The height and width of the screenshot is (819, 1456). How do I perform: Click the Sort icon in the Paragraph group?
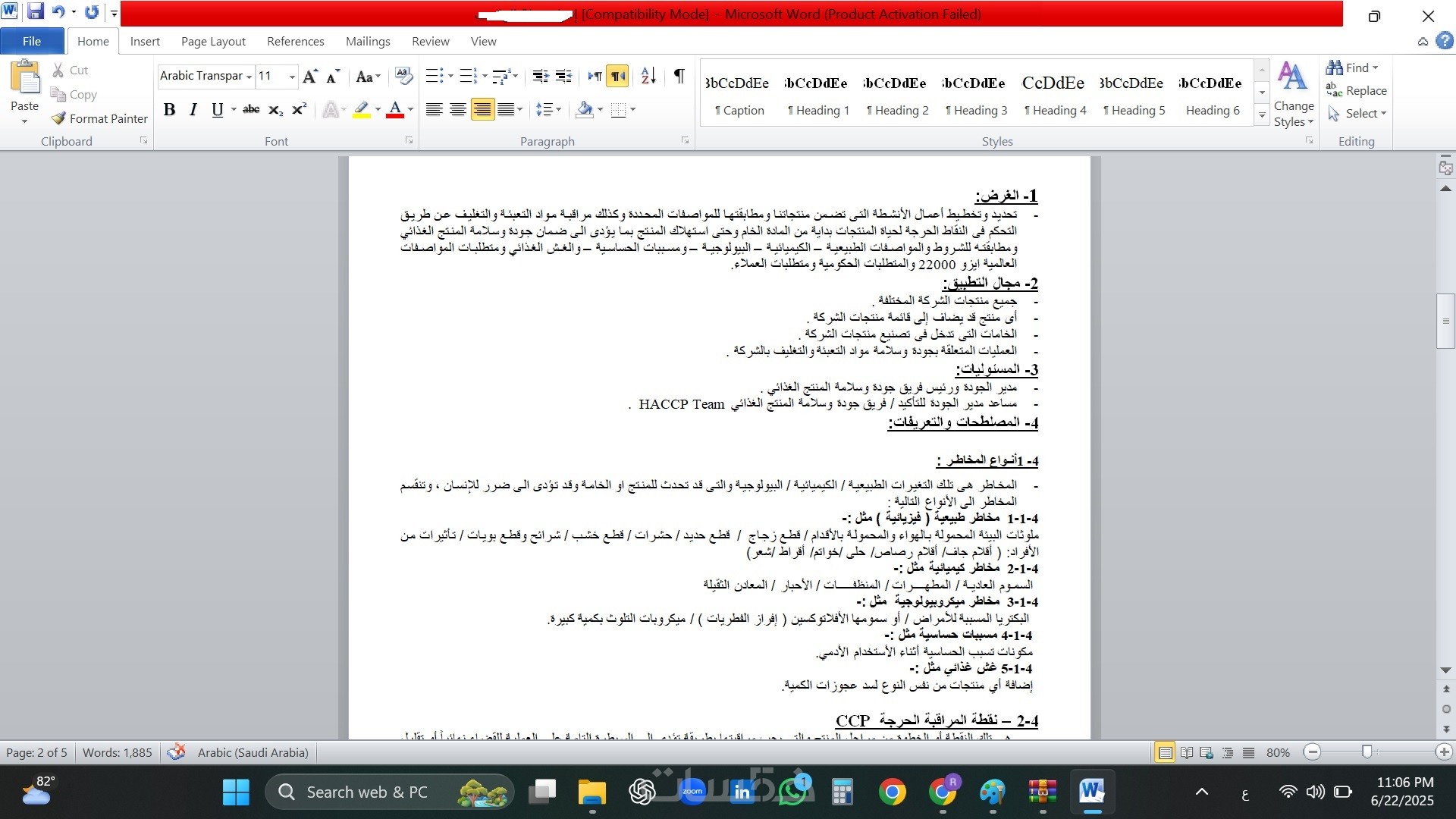(648, 76)
